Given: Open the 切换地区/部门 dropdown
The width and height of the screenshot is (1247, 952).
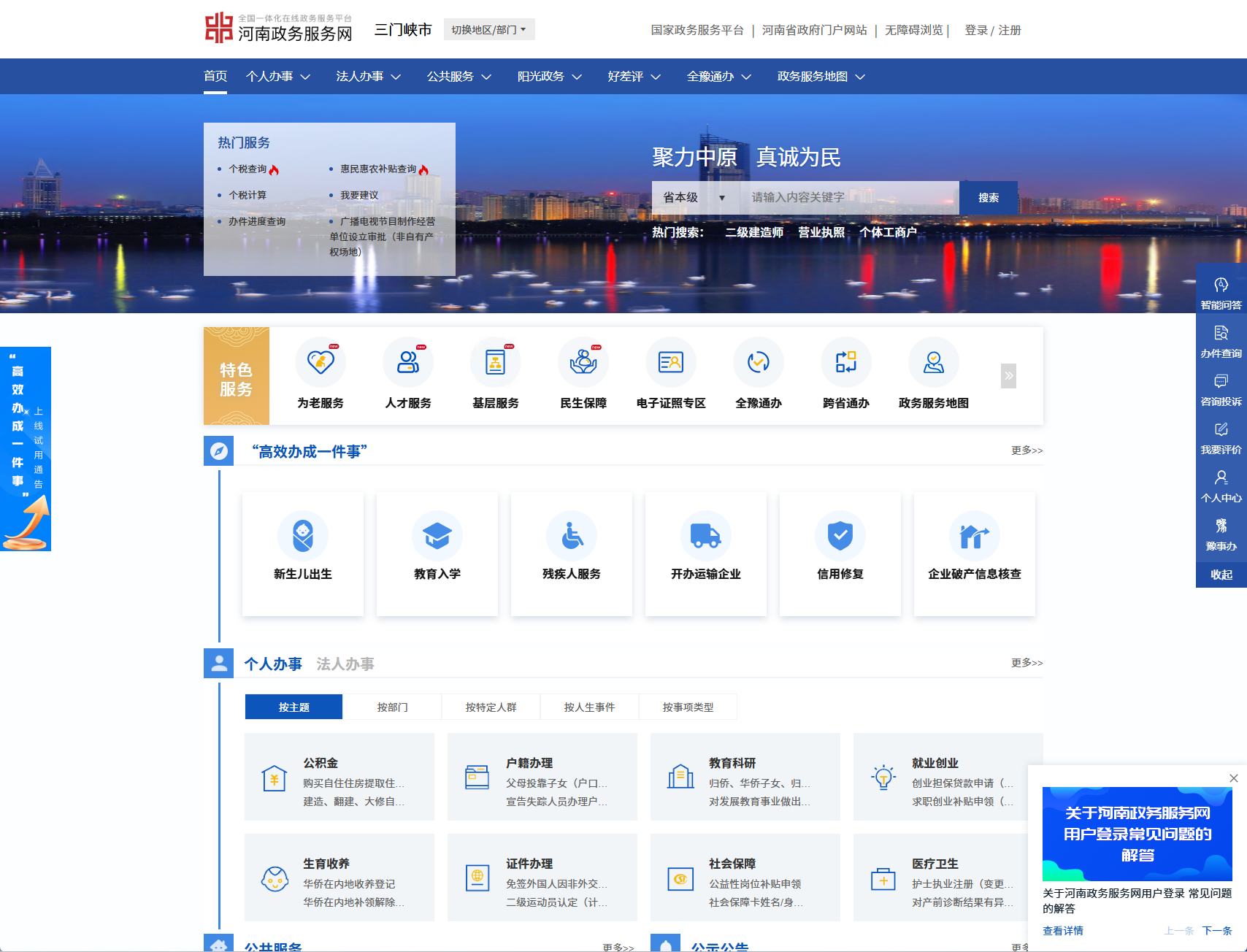Looking at the screenshot, I should [x=489, y=29].
